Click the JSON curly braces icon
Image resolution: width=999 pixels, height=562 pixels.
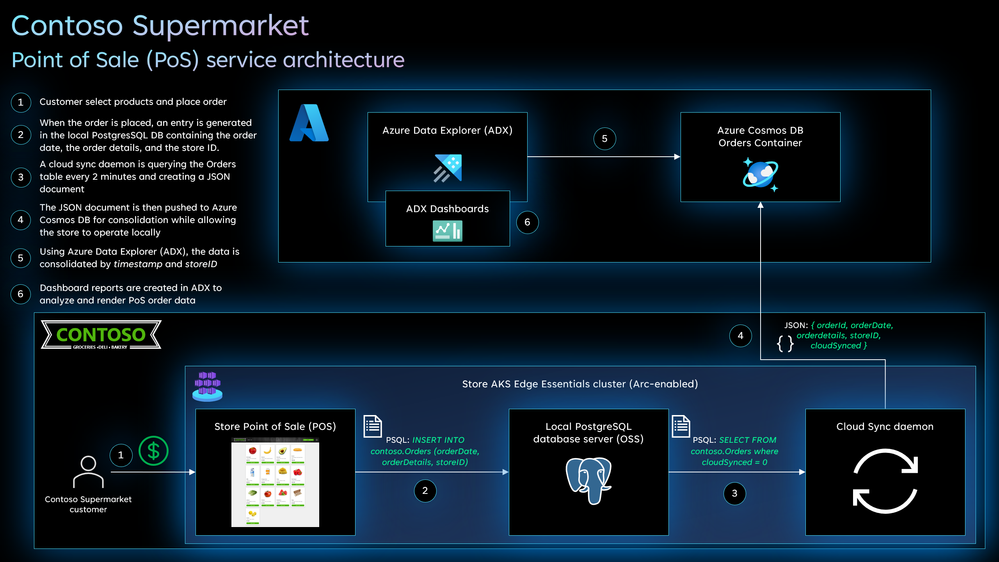(x=786, y=343)
